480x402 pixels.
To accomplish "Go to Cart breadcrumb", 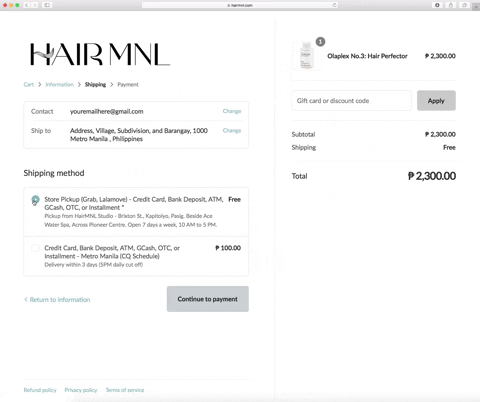I will coord(29,84).
